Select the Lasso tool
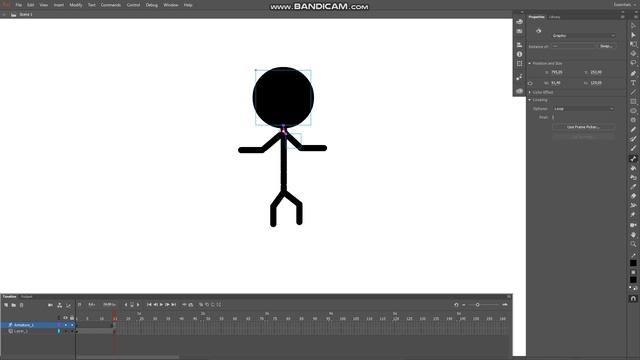The width and height of the screenshot is (640, 360). (x=633, y=63)
